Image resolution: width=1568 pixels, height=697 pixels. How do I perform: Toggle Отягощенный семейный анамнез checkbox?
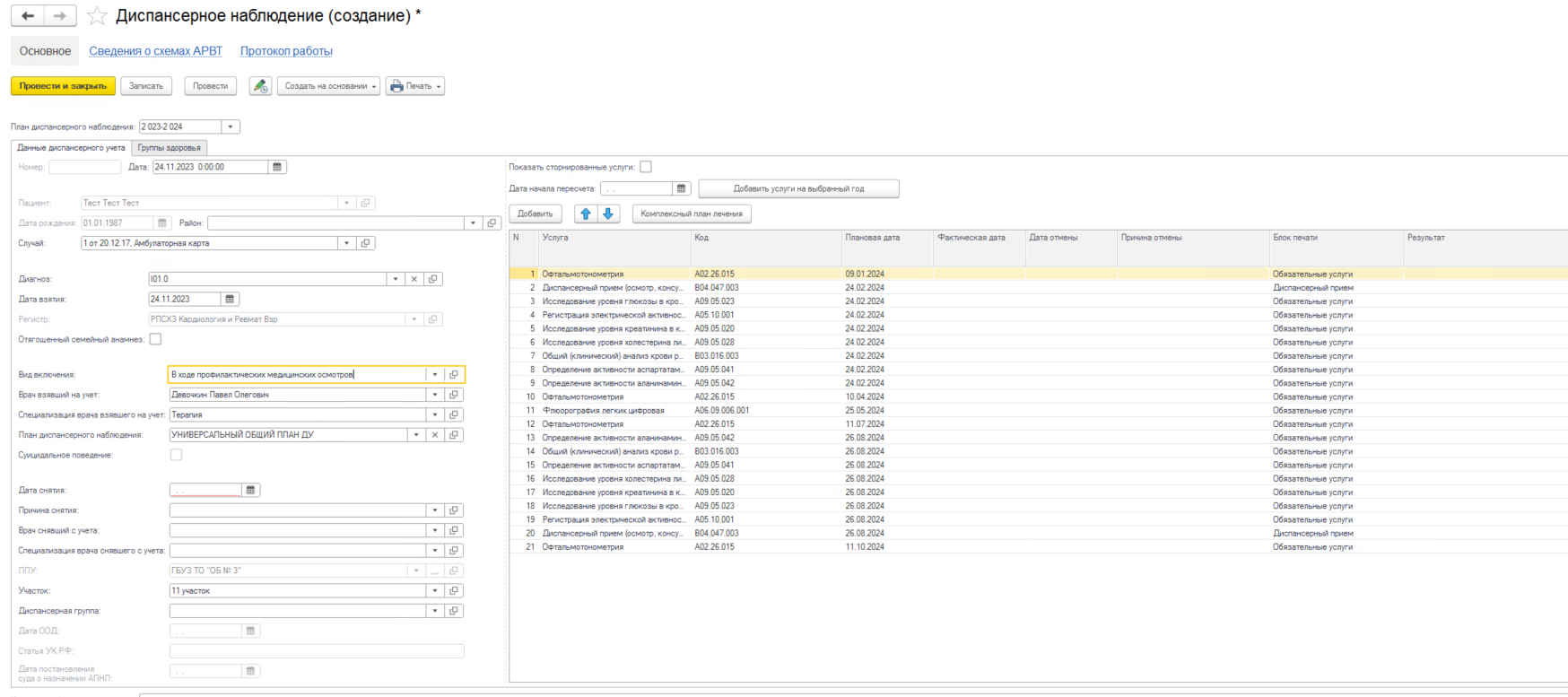(x=155, y=339)
